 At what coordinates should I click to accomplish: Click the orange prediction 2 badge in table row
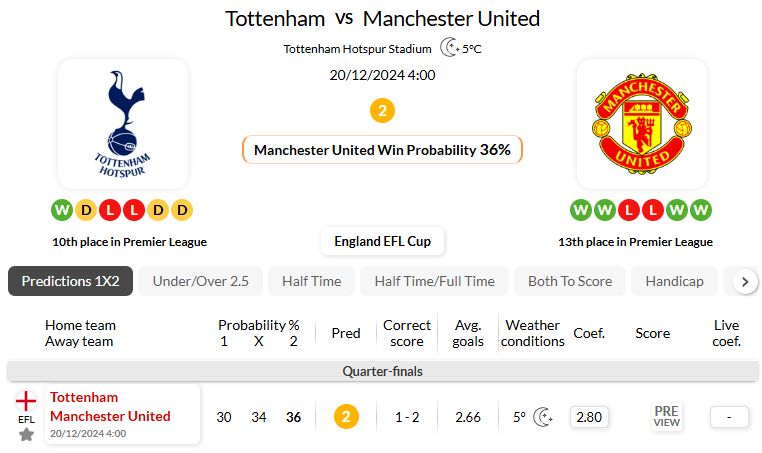coord(346,417)
